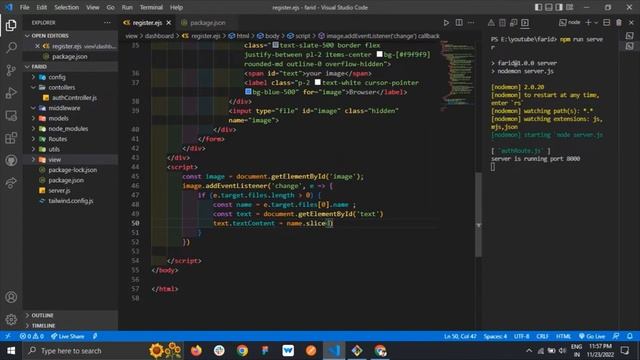Show the Problems panel warning icon
This screenshot has height=360, width=640.
click(x=491, y=23)
